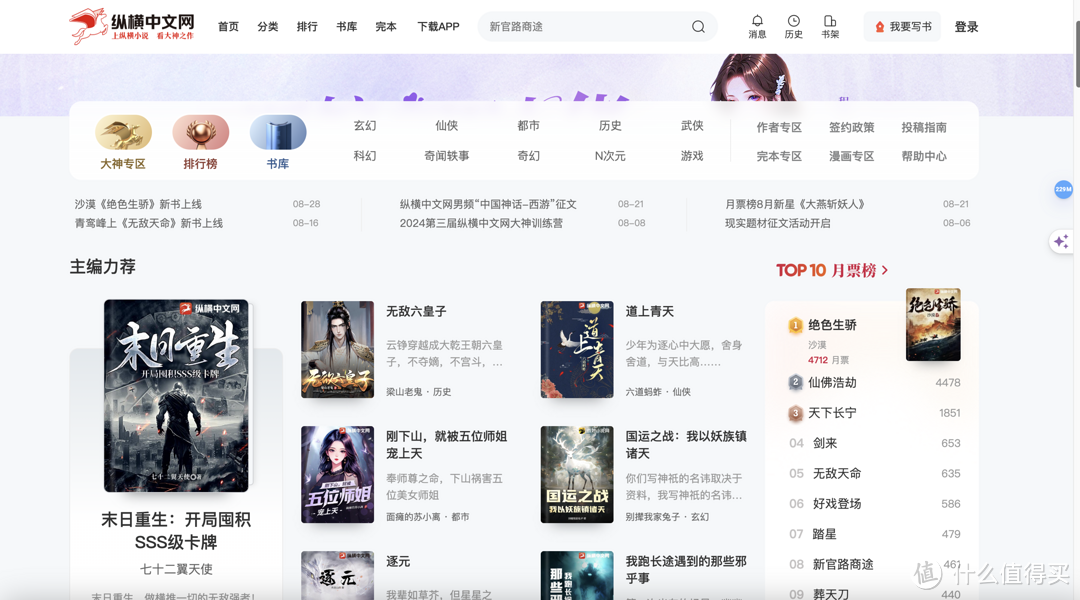The height and width of the screenshot is (600, 1080).
Task: Click the 我要写书 button
Action: coord(902,27)
